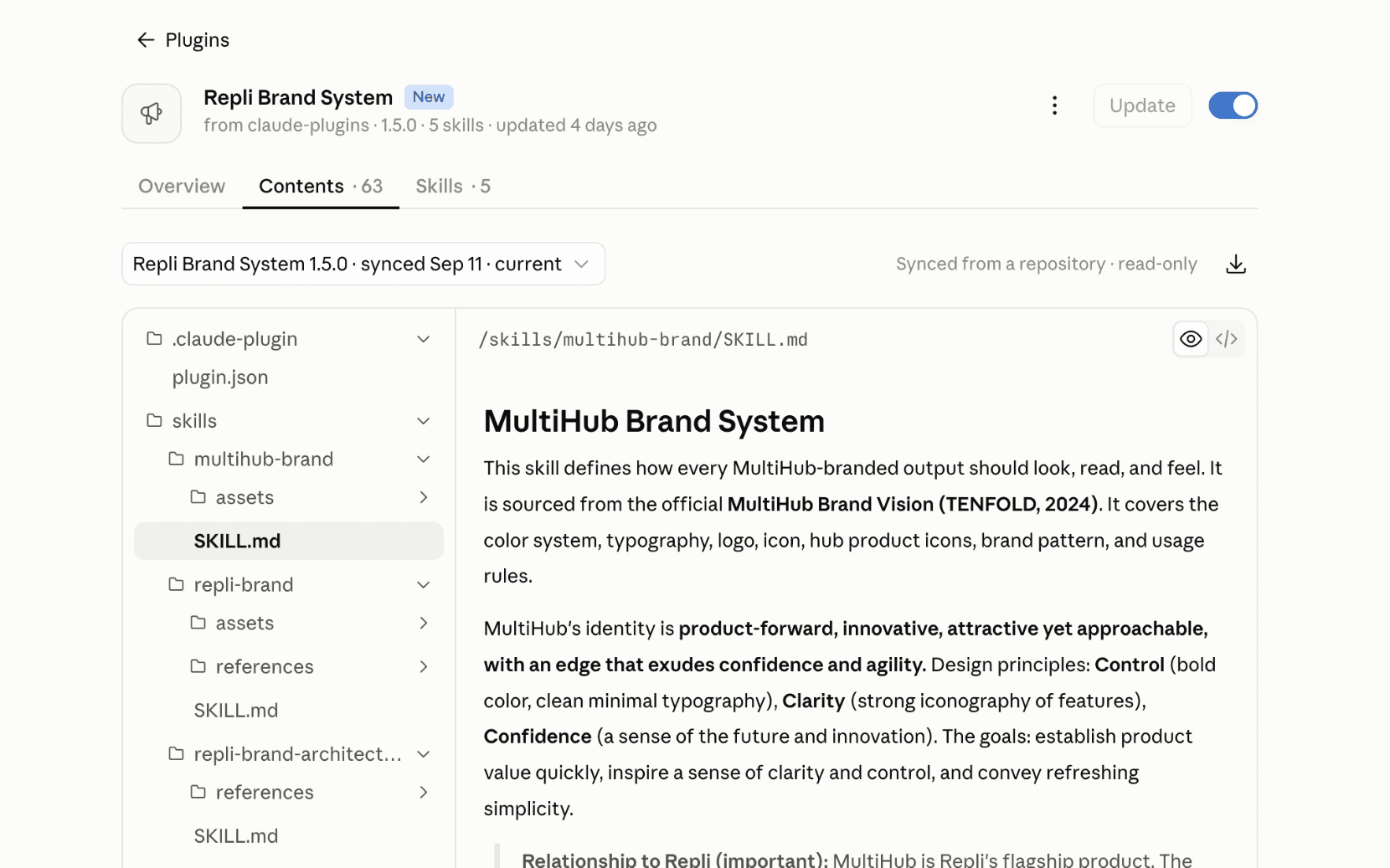Viewport: 1390px width, 868px height.
Task: Download the plugin contents
Action: (x=1235, y=265)
